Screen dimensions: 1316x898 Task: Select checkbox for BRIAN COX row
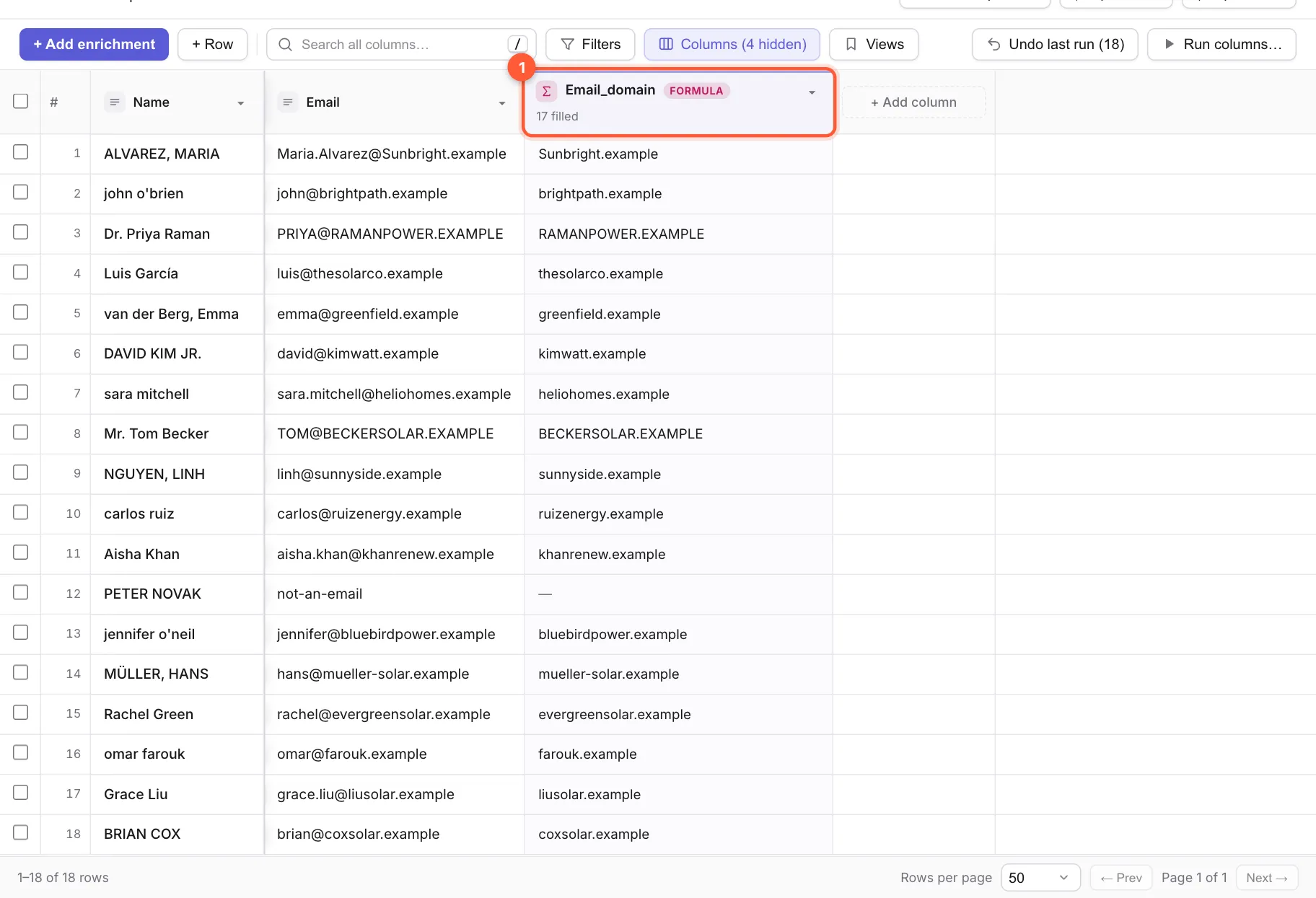pyautogui.click(x=21, y=832)
